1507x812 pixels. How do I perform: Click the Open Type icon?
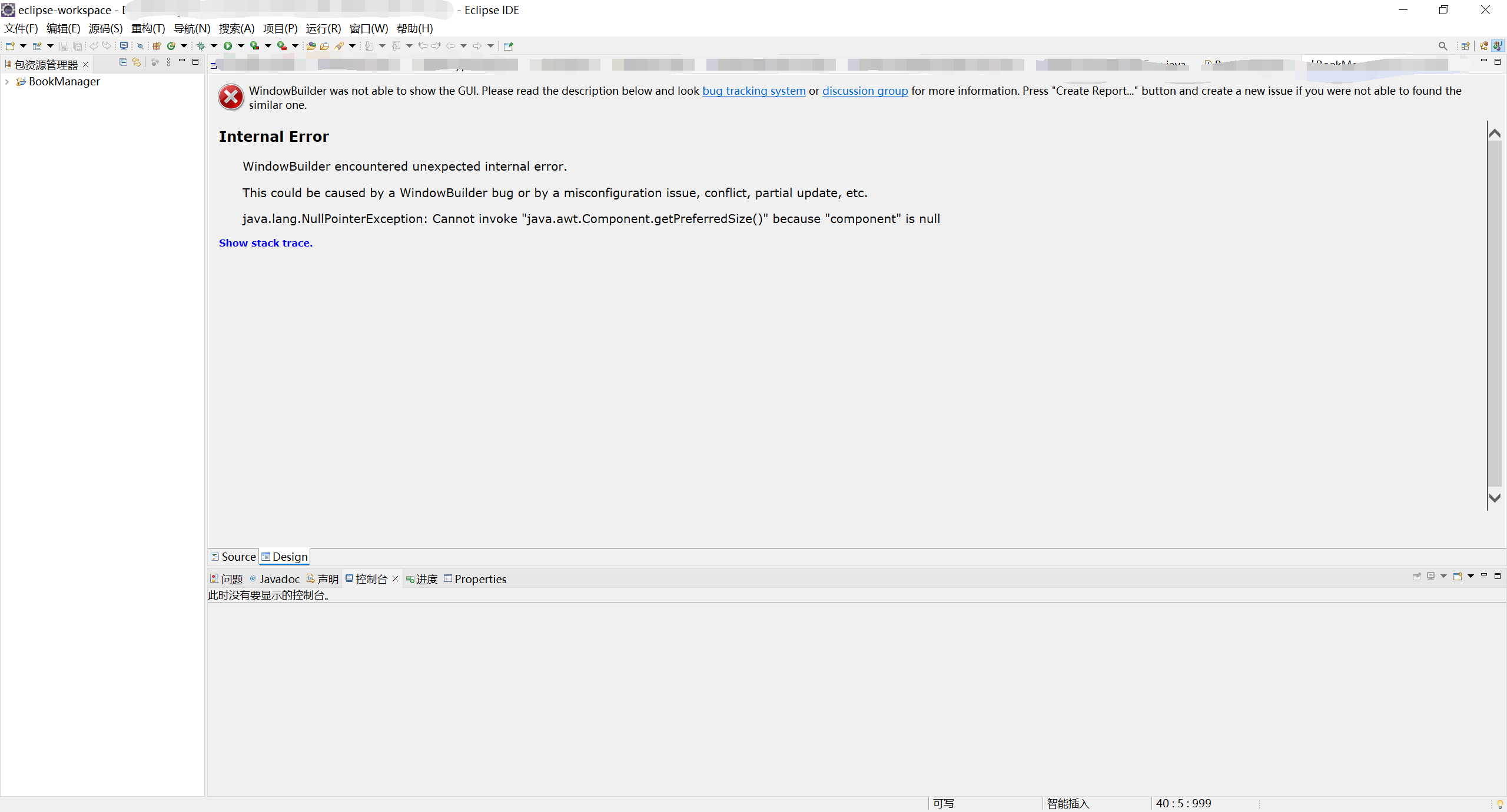(x=311, y=46)
